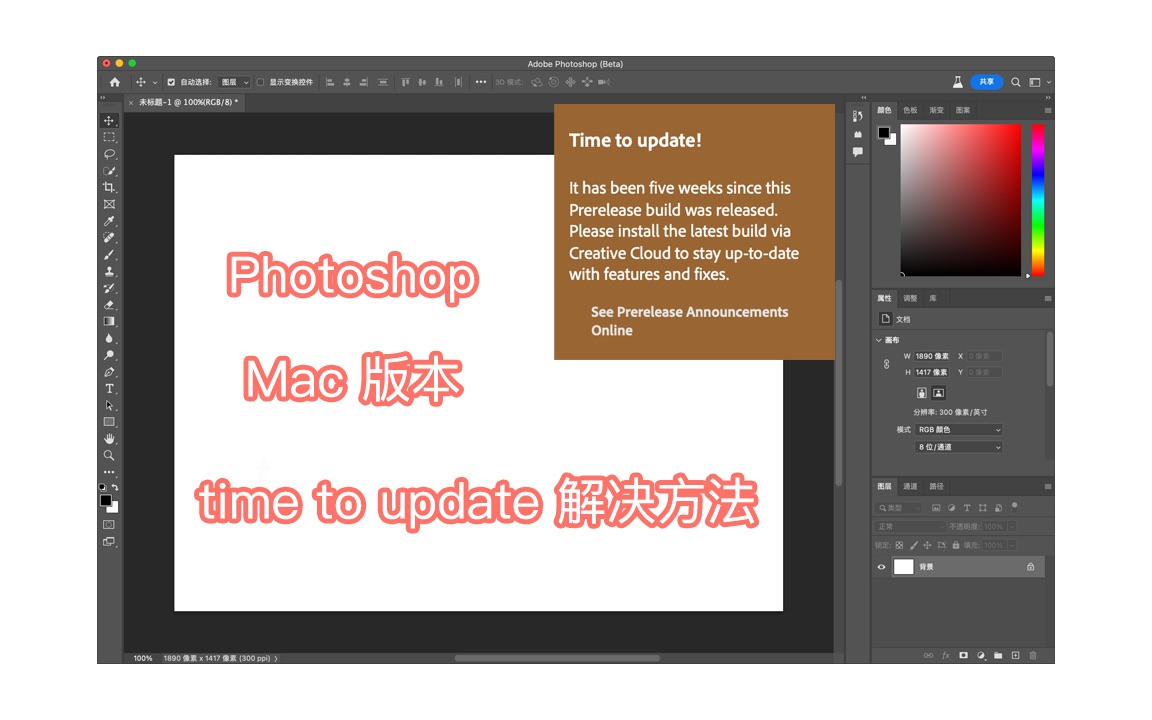This screenshot has width=1152, height=720.
Task: Collapse the 画布 section in Properties
Action: click(880, 339)
